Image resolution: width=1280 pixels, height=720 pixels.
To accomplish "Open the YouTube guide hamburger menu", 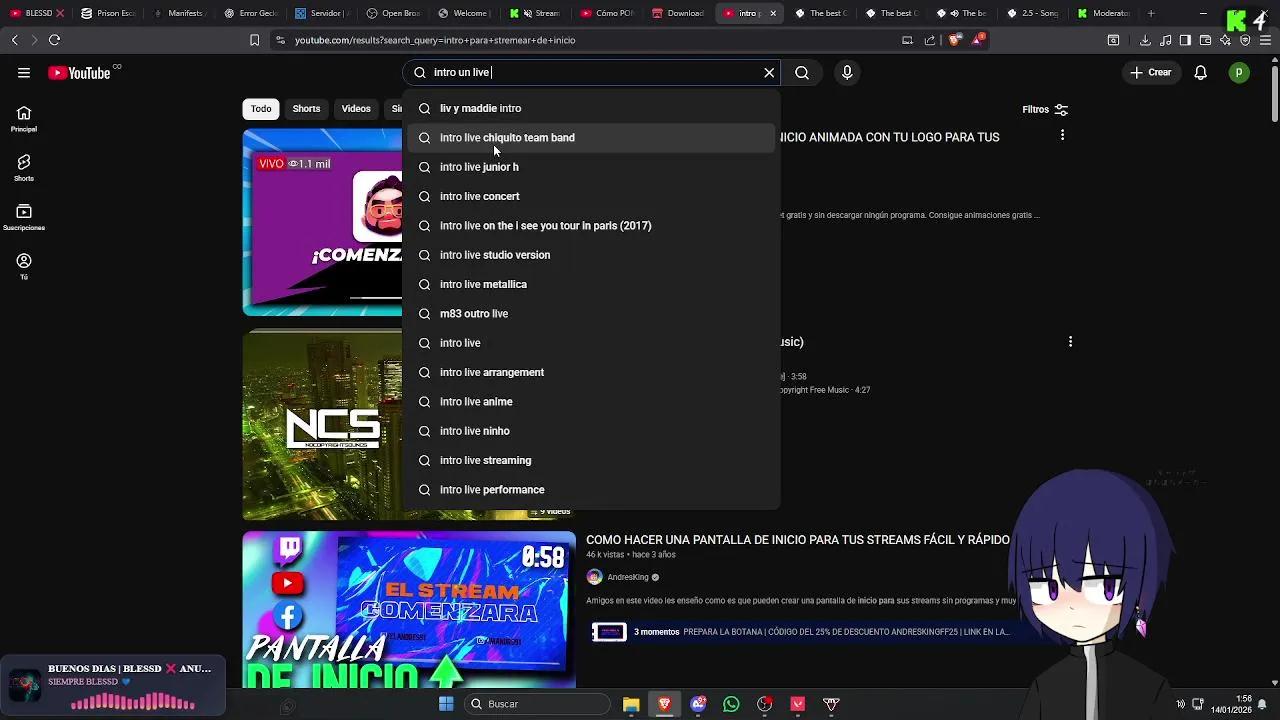I will 24,72.
